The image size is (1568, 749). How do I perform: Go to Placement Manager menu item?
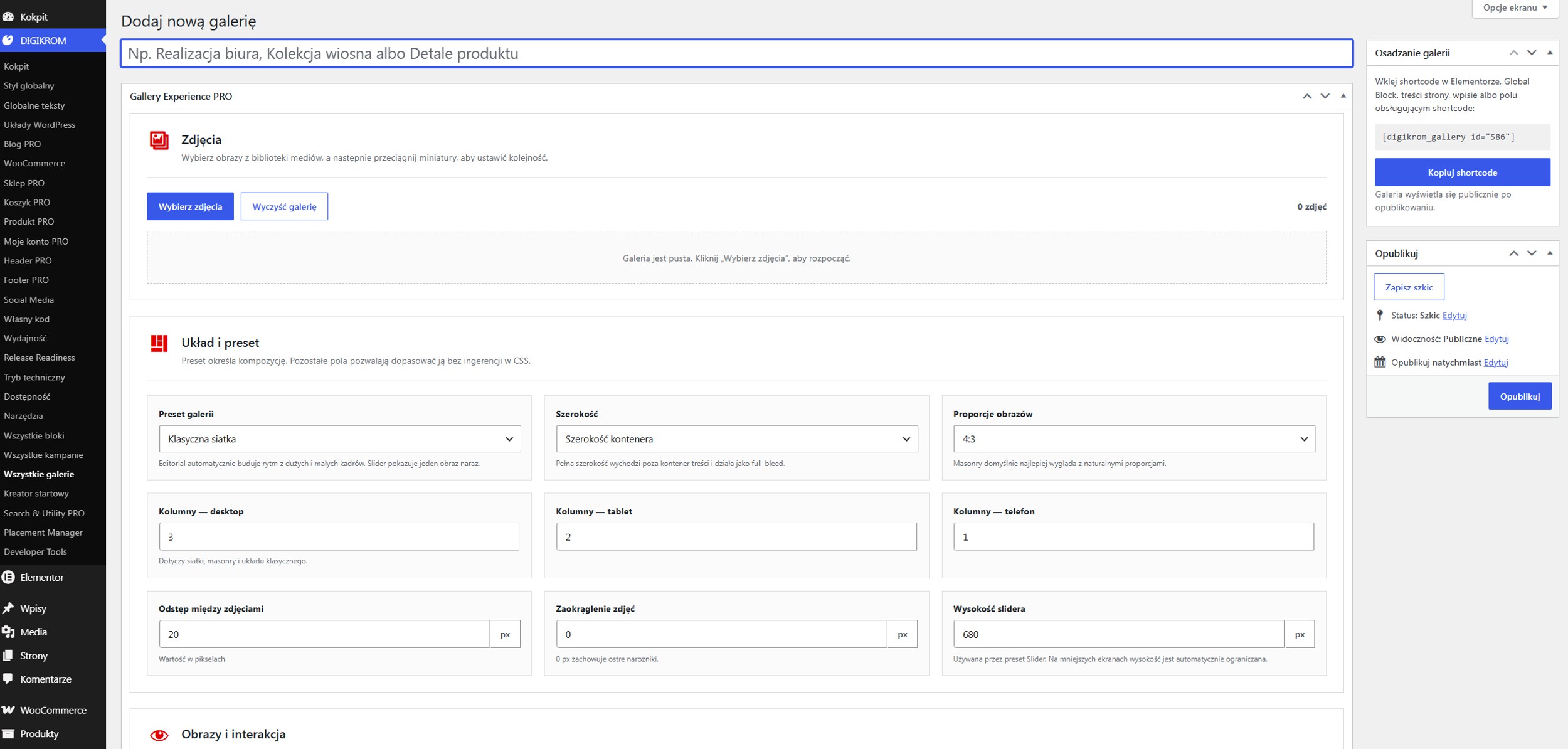[x=43, y=532]
